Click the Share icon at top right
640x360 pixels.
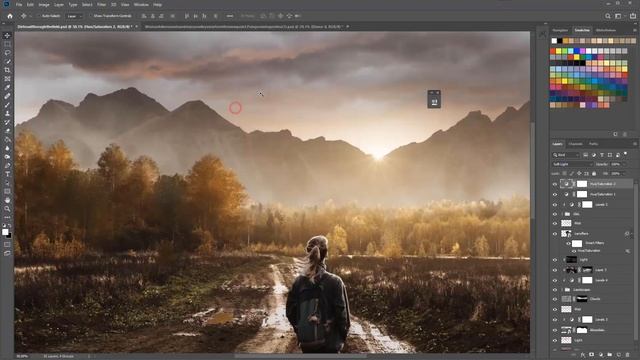tap(633, 16)
